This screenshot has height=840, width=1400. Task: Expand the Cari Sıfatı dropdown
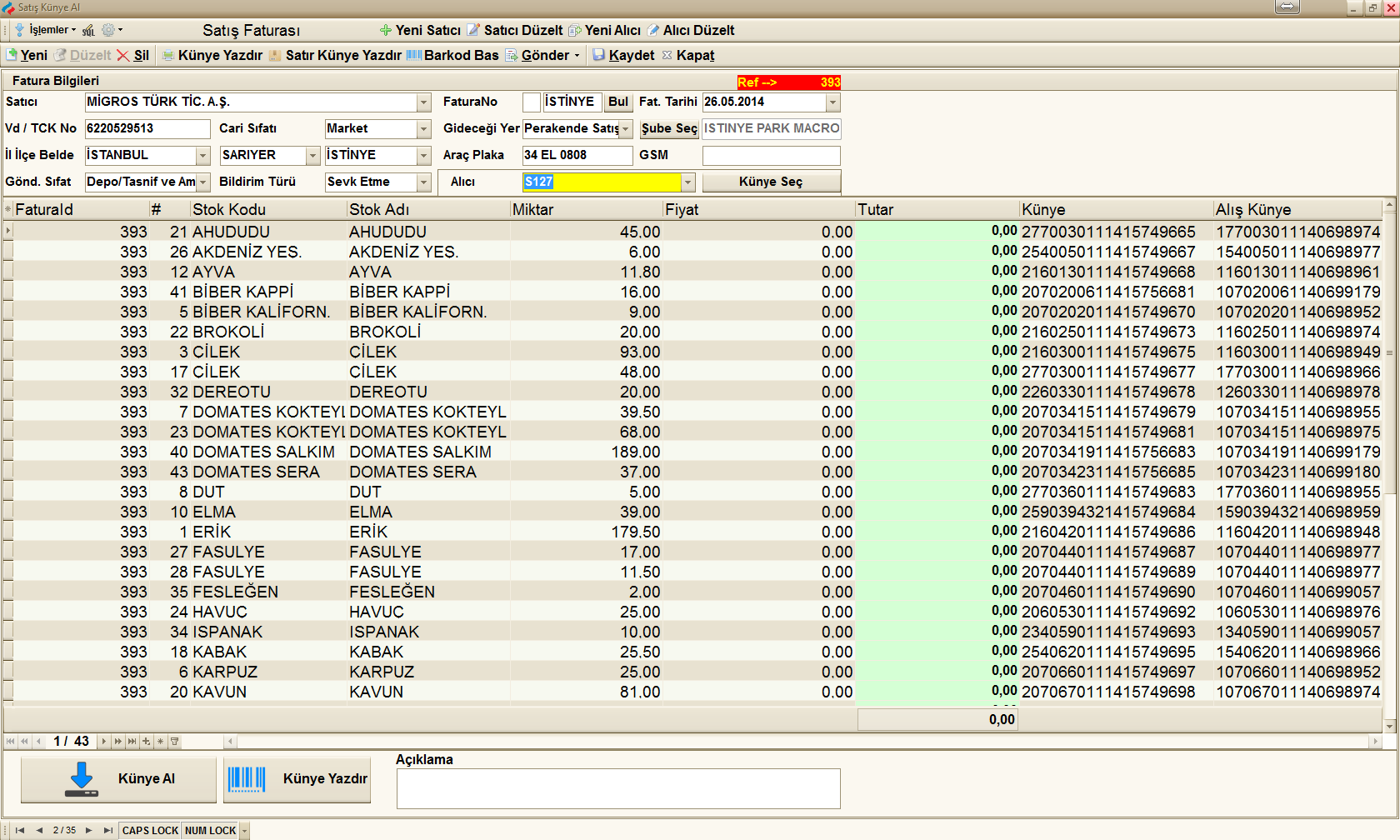click(x=423, y=129)
